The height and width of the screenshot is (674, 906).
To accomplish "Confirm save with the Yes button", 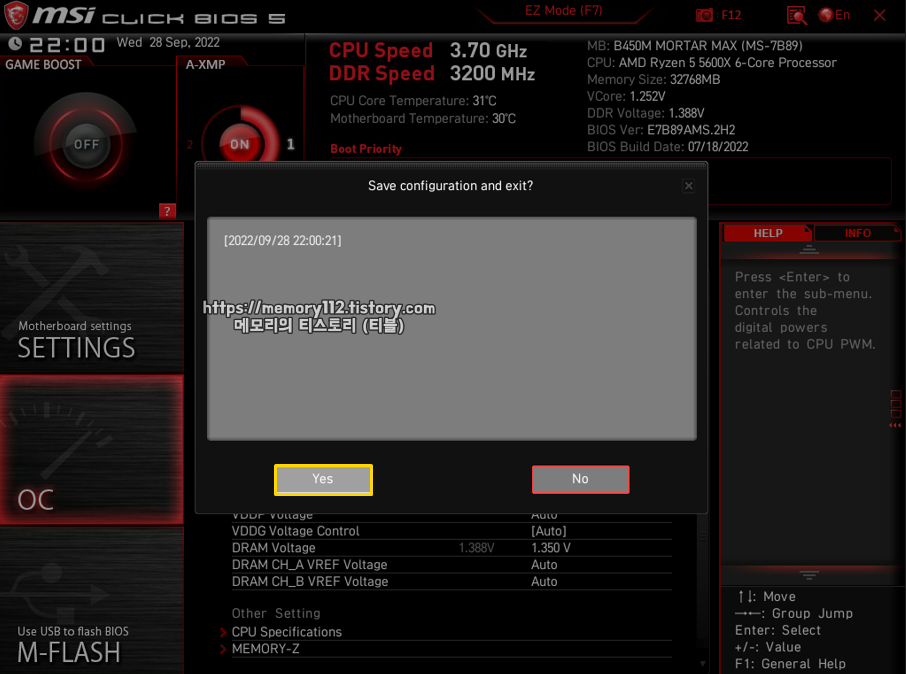I will (x=323, y=479).
